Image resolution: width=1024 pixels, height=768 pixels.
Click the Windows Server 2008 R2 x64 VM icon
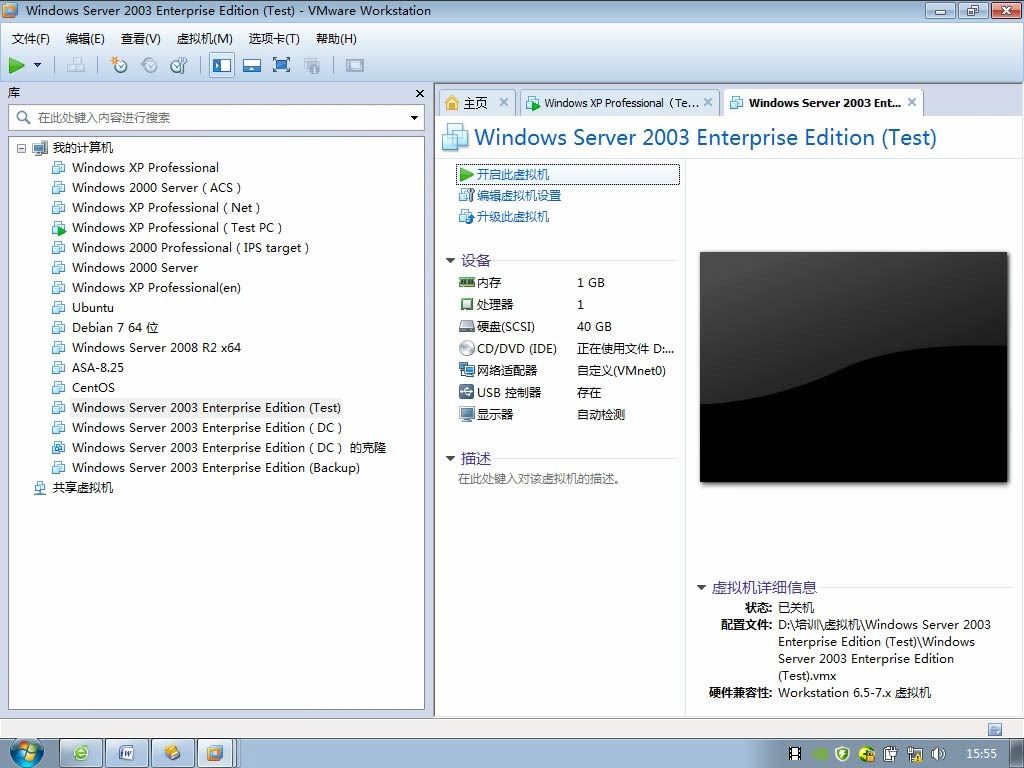click(59, 348)
